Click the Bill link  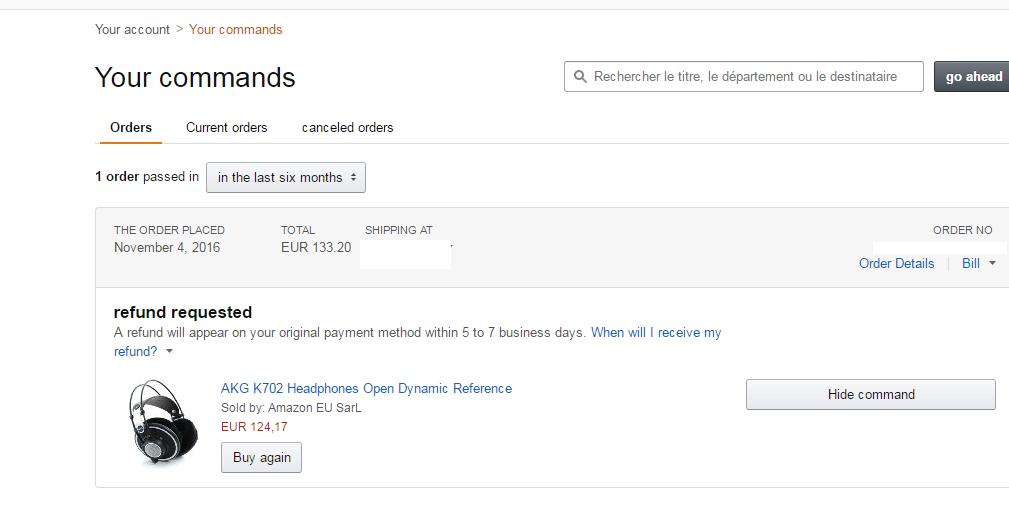pyautogui.click(x=970, y=263)
